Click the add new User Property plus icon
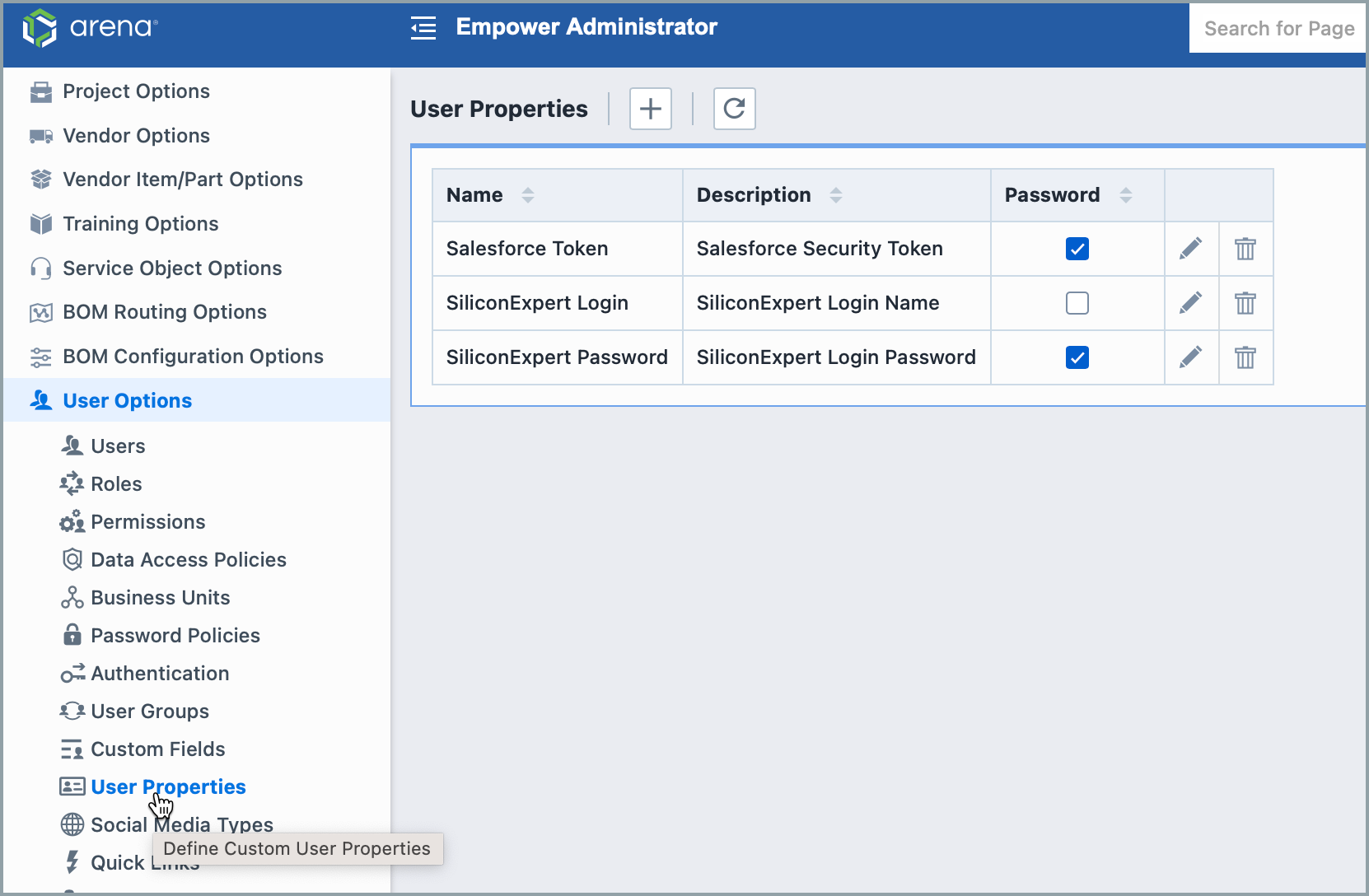Screen dimensions: 1369x896 click(650, 109)
